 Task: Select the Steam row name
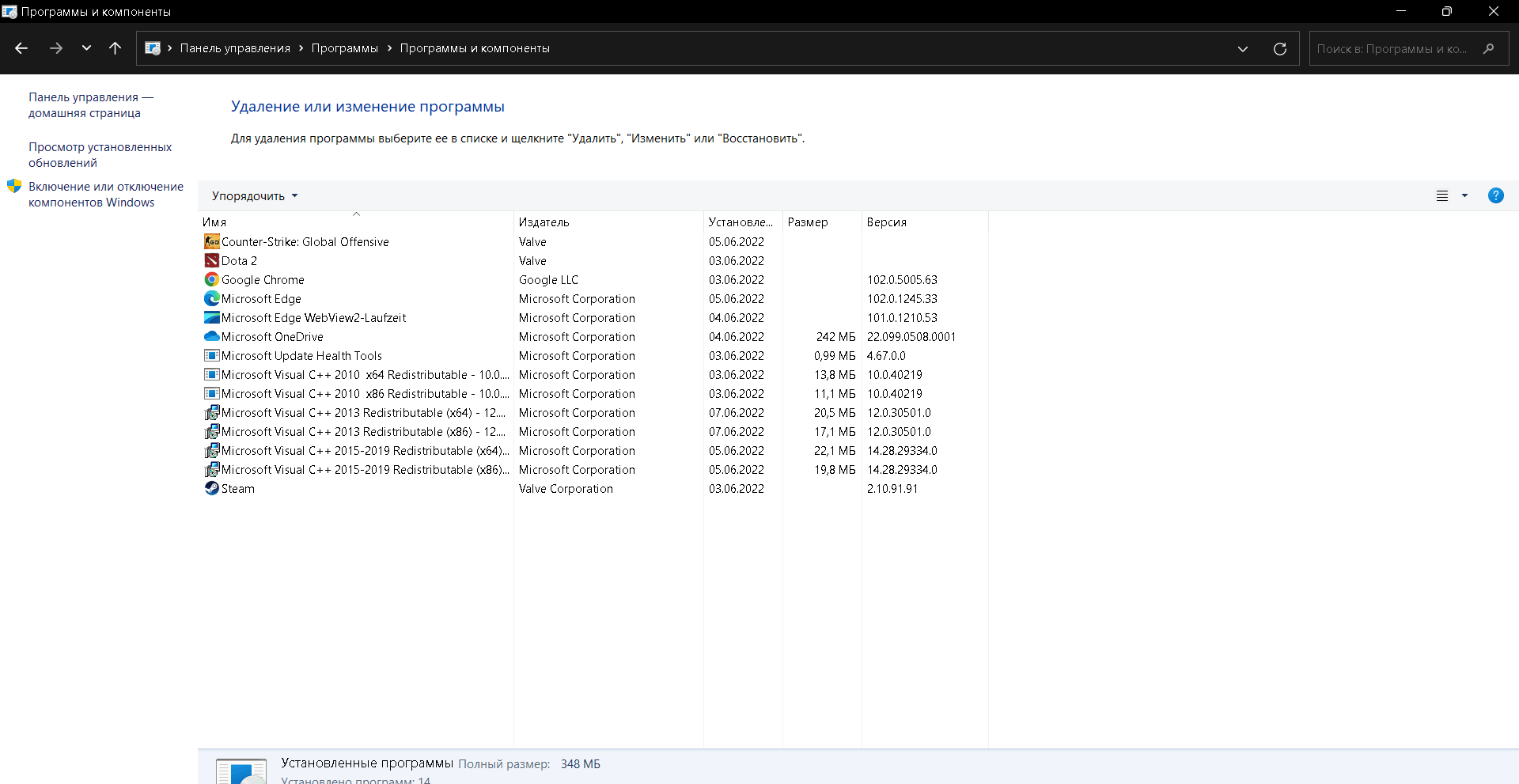click(x=238, y=488)
